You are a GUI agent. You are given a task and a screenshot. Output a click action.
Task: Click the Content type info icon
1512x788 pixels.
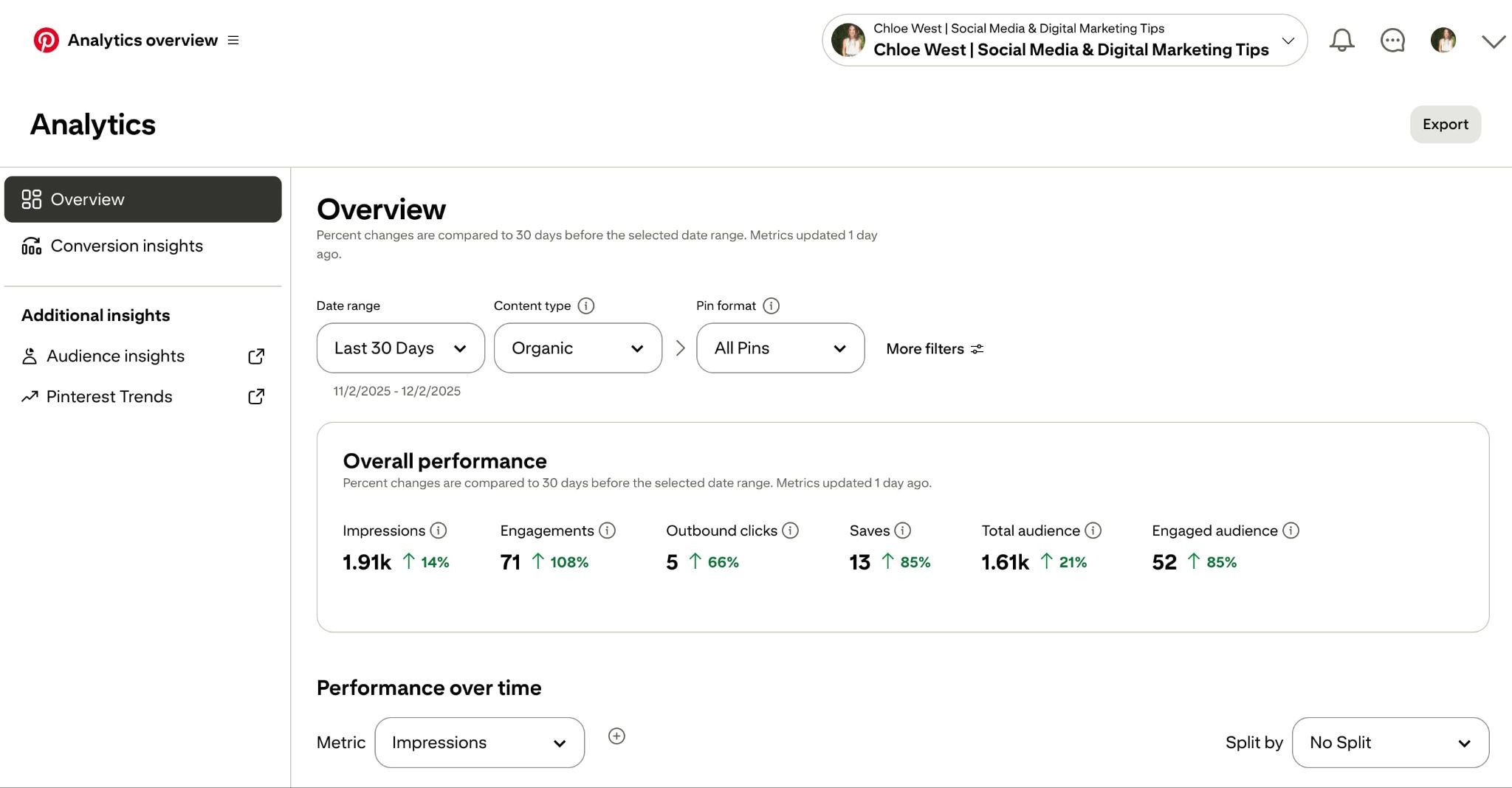pyautogui.click(x=587, y=305)
